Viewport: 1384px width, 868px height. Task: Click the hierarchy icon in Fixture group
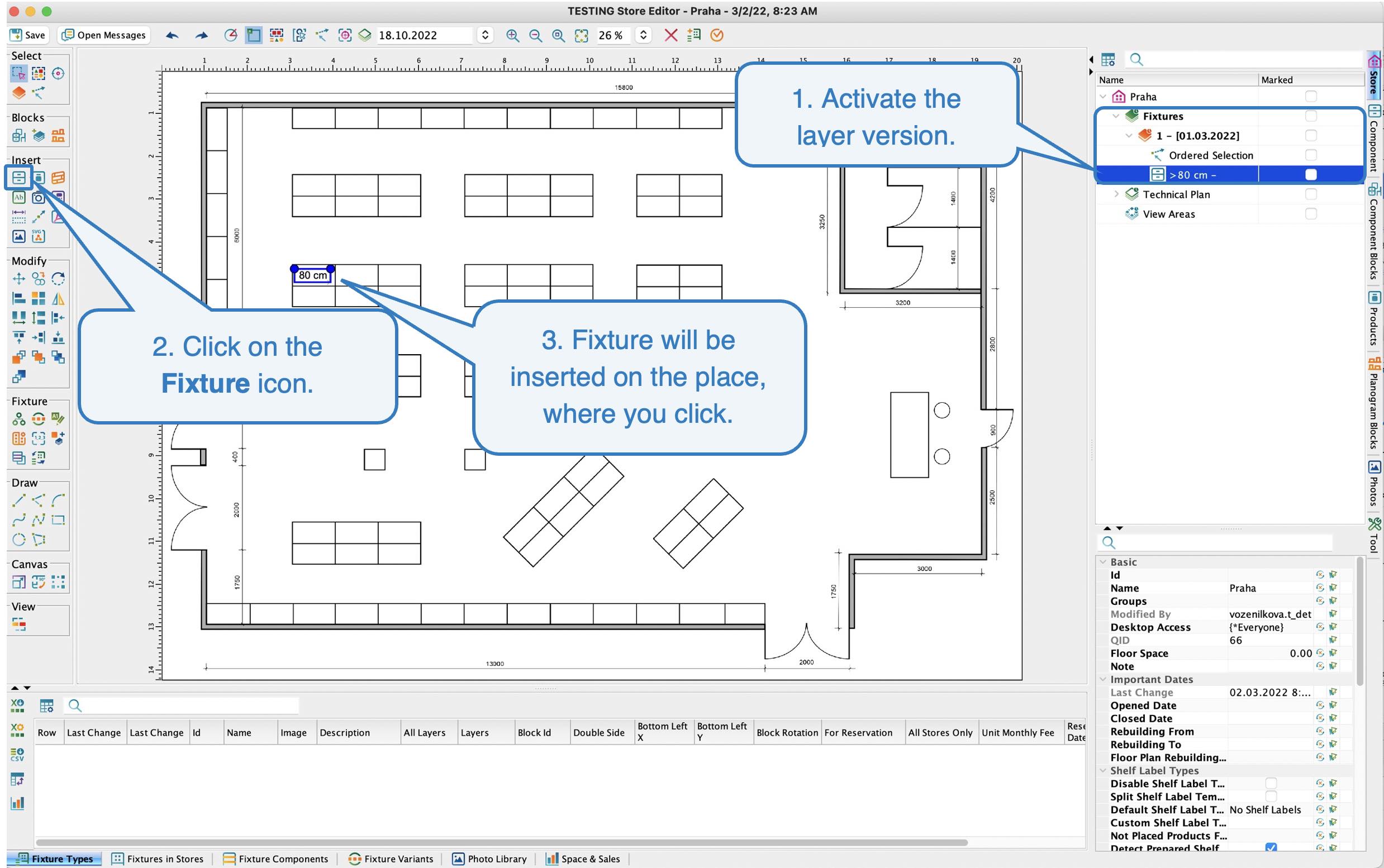pyautogui.click(x=19, y=418)
